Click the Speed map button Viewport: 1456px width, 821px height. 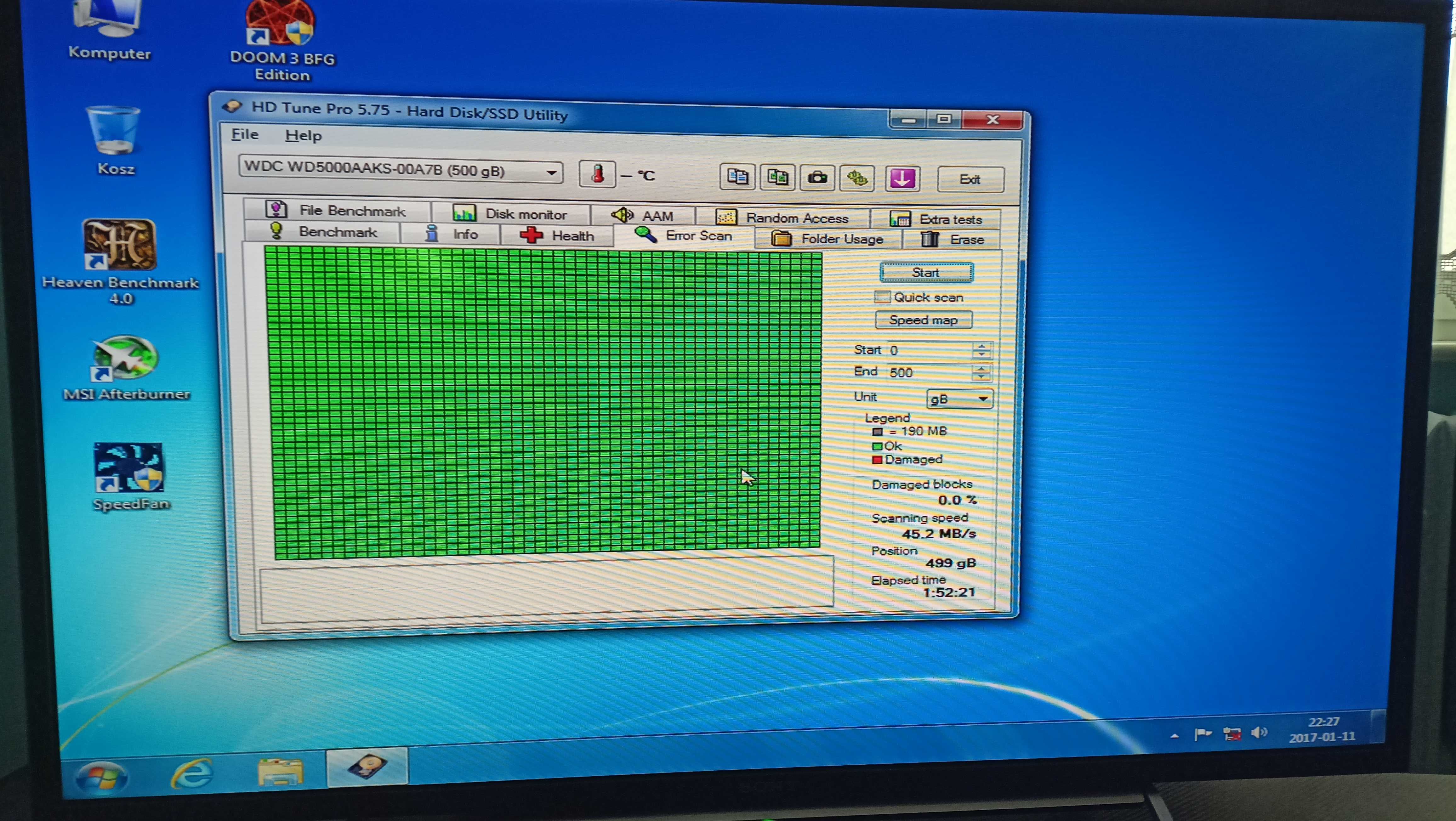(x=924, y=320)
